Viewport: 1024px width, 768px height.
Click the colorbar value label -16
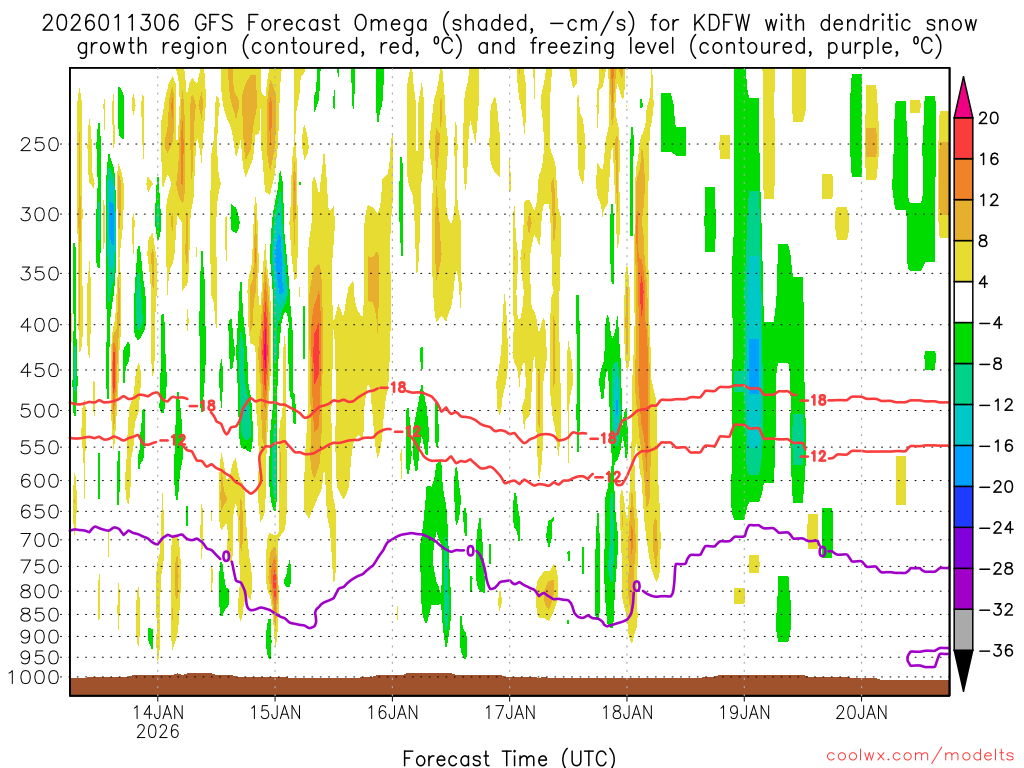tap(995, 445)
